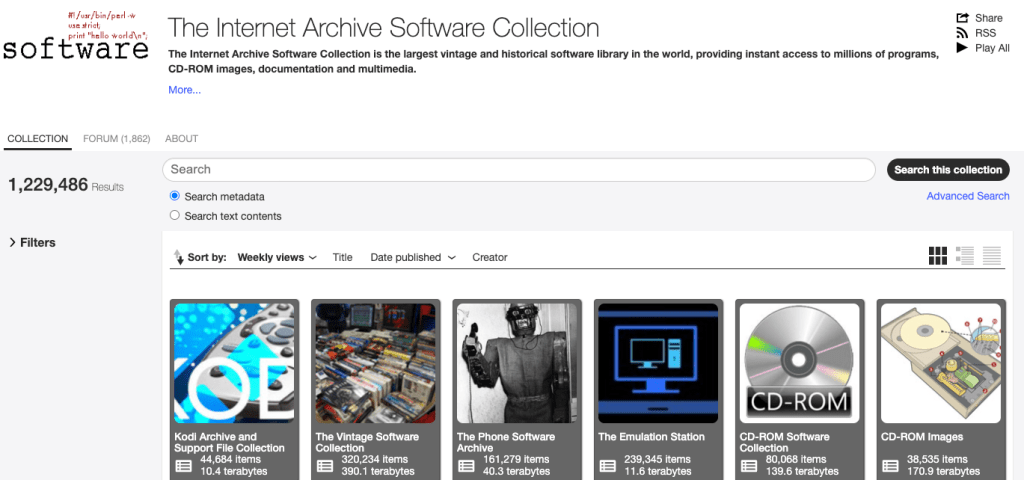1024x480 pixels.
Task: Switch to grid tile view icon
Action: (x=937, y=256)
